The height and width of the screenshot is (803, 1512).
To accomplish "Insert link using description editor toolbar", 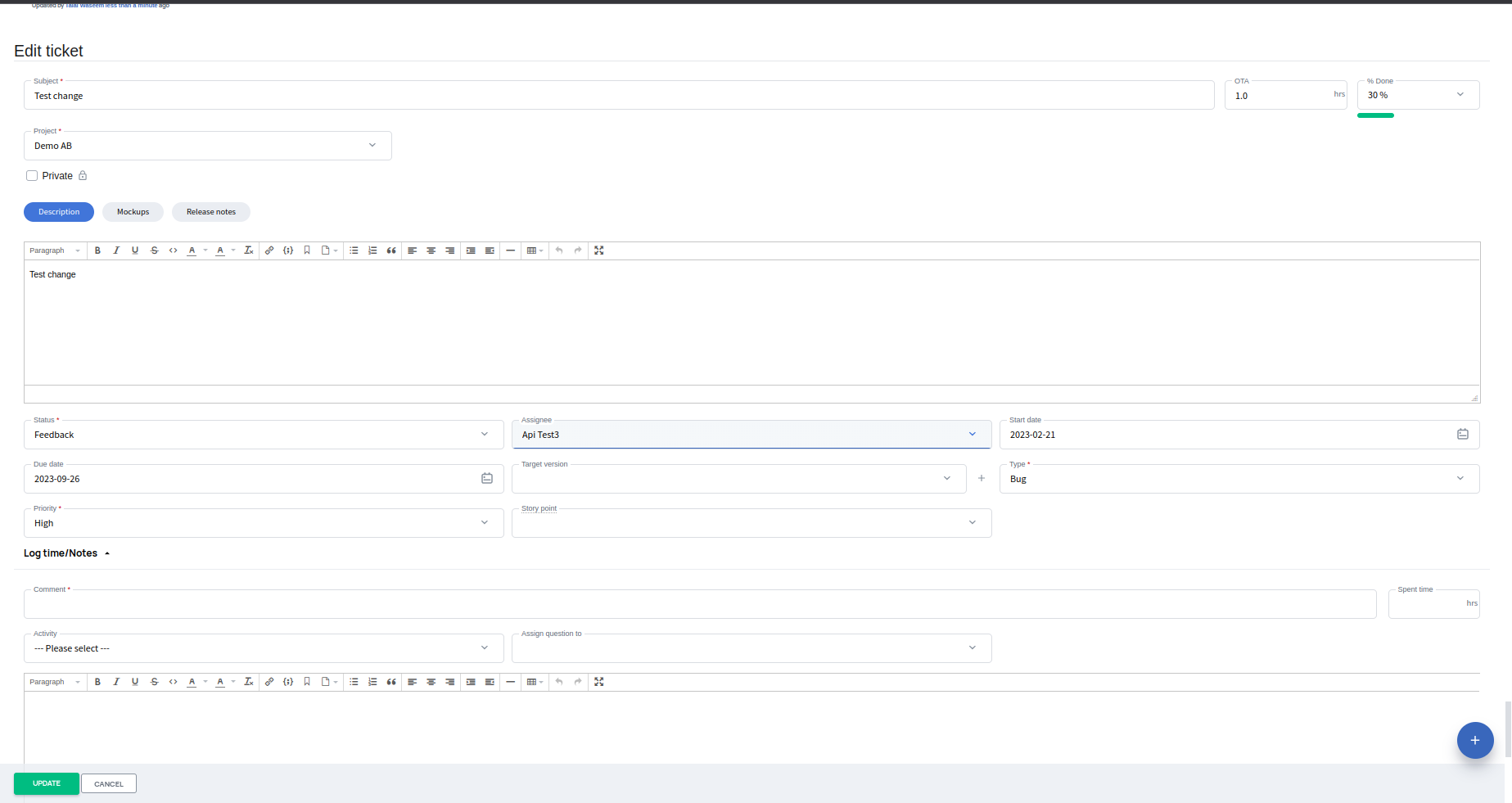I will tap(269, 250).
